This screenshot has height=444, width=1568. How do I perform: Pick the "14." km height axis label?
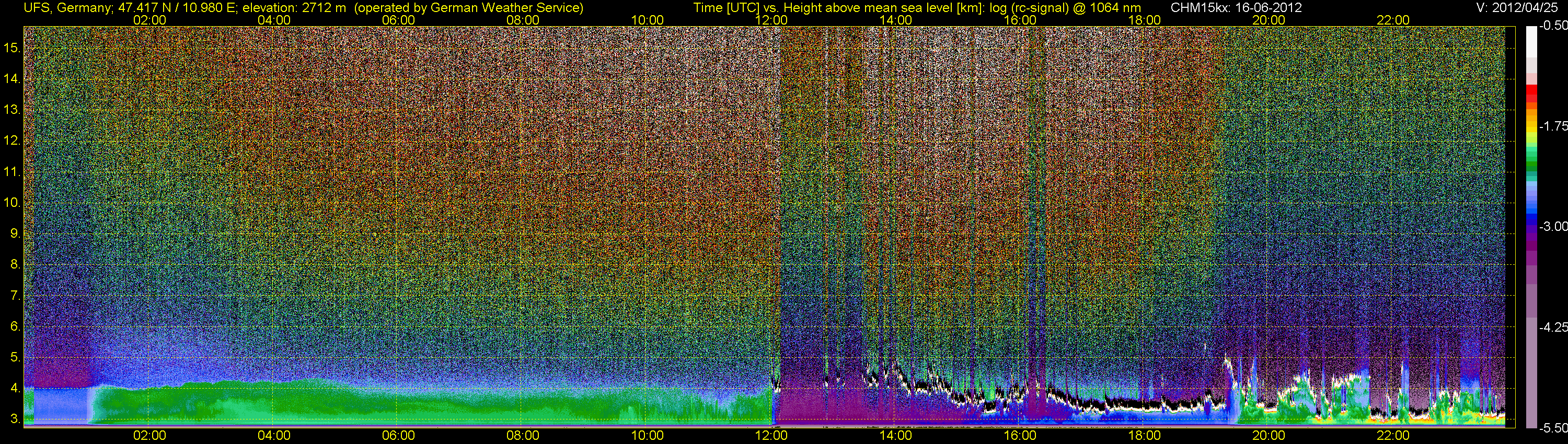click(12, 79)
